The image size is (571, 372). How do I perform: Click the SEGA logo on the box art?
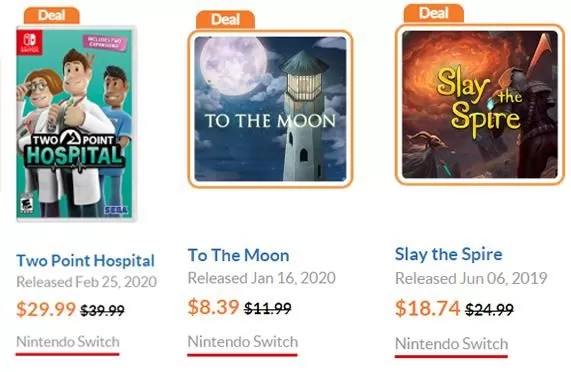pyautogui.click(x=116, y=210)
